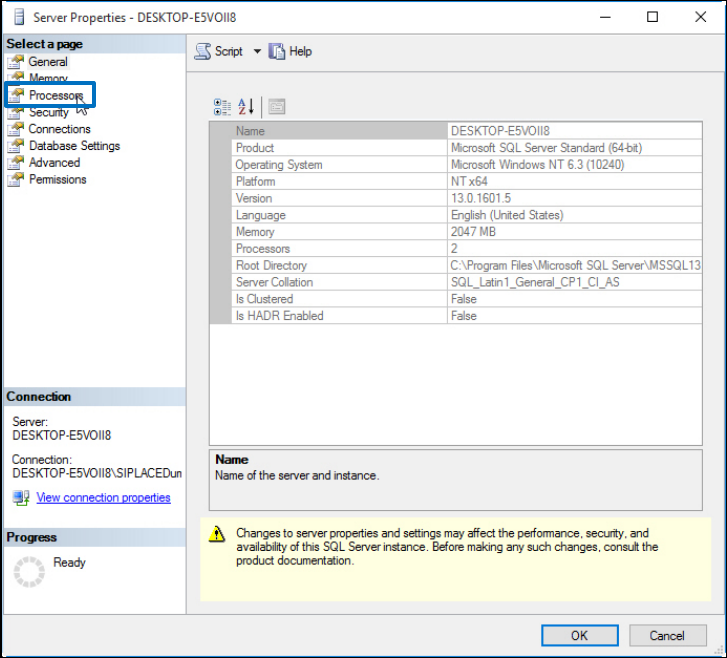Click the Permissions page icon
This screenshot has width=727, height=658.
[x=16, y=179]
